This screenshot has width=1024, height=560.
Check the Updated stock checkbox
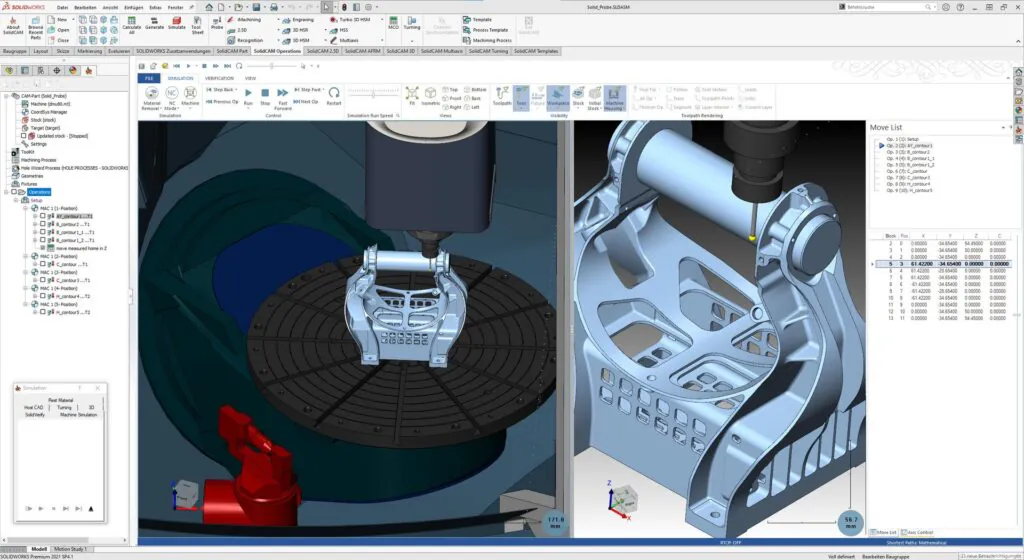(23, 135)
